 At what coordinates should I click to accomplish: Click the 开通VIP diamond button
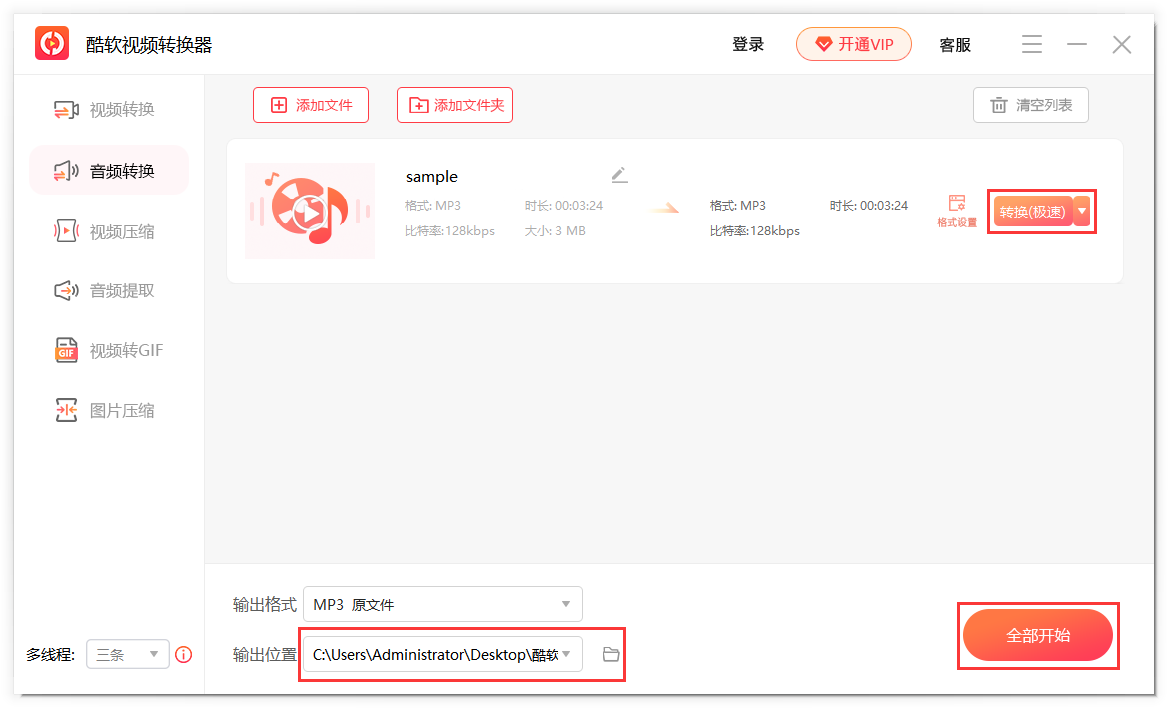[854, 44]
